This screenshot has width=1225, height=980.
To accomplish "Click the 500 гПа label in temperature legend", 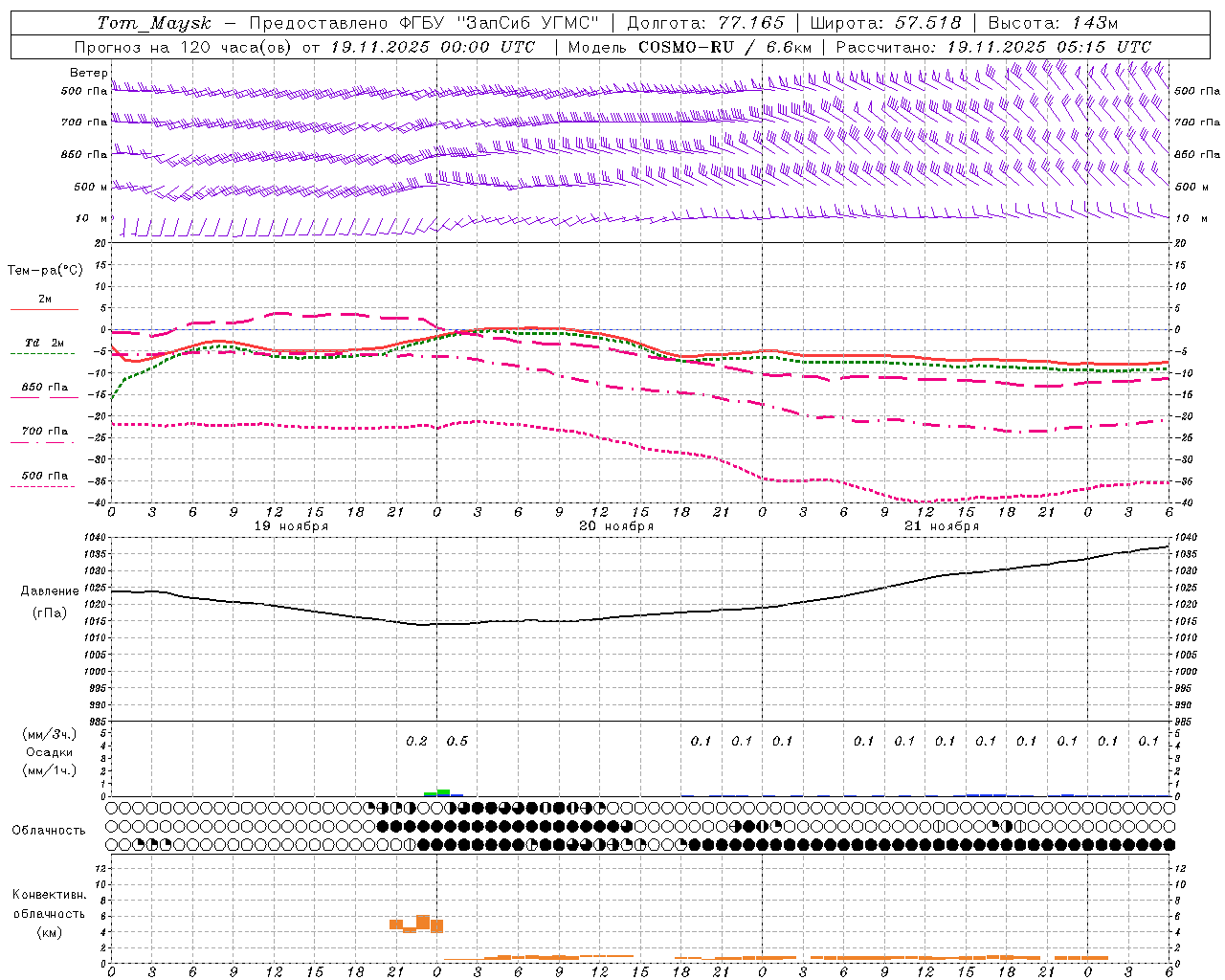I will 45,475.
